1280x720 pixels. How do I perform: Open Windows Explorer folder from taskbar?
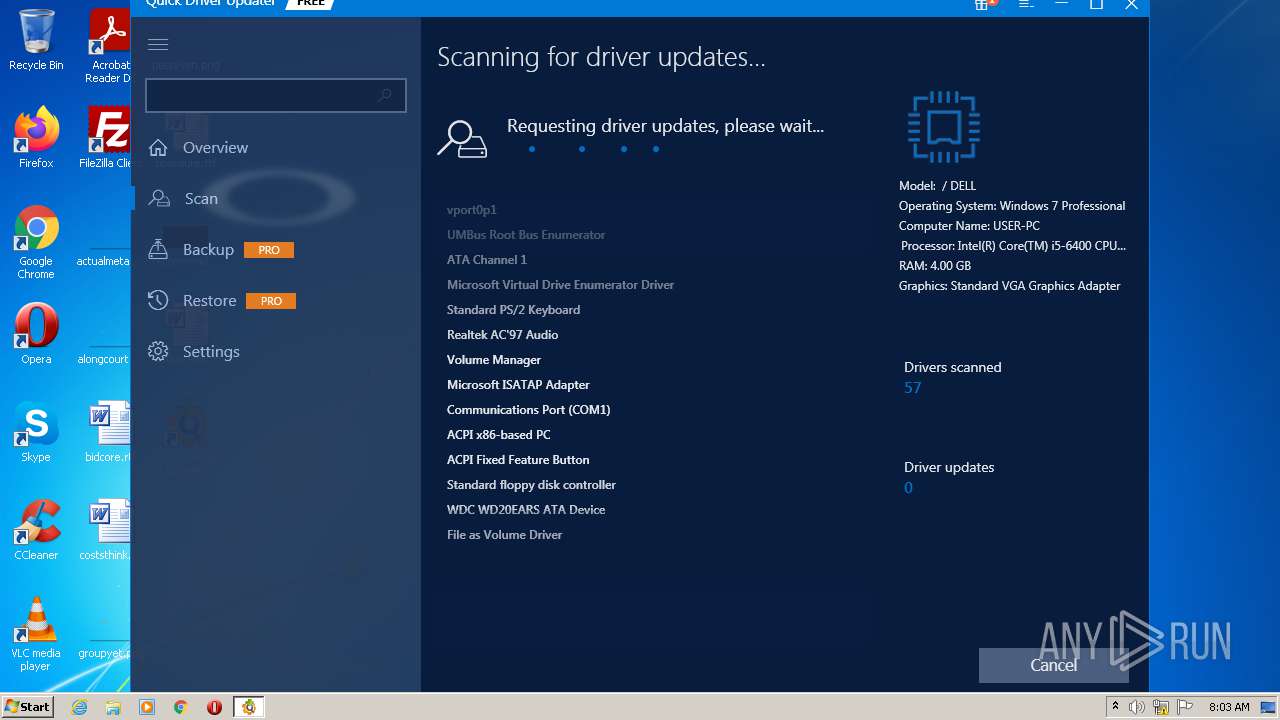point(113,707)
